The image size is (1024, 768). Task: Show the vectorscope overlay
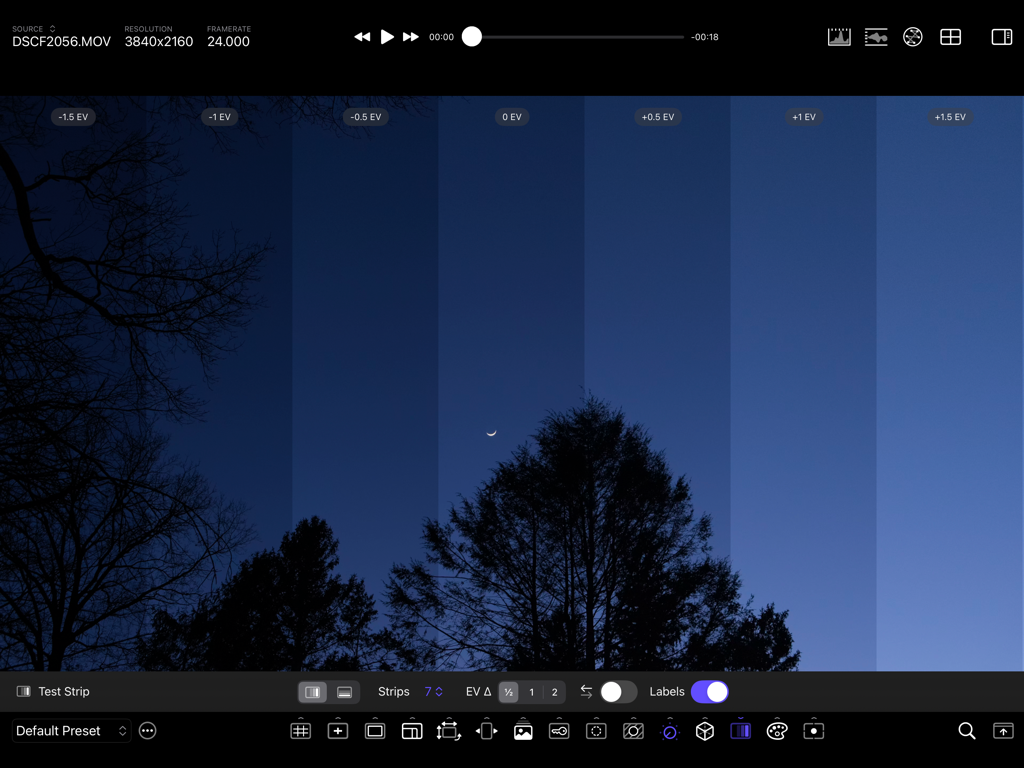coord(912,36)
